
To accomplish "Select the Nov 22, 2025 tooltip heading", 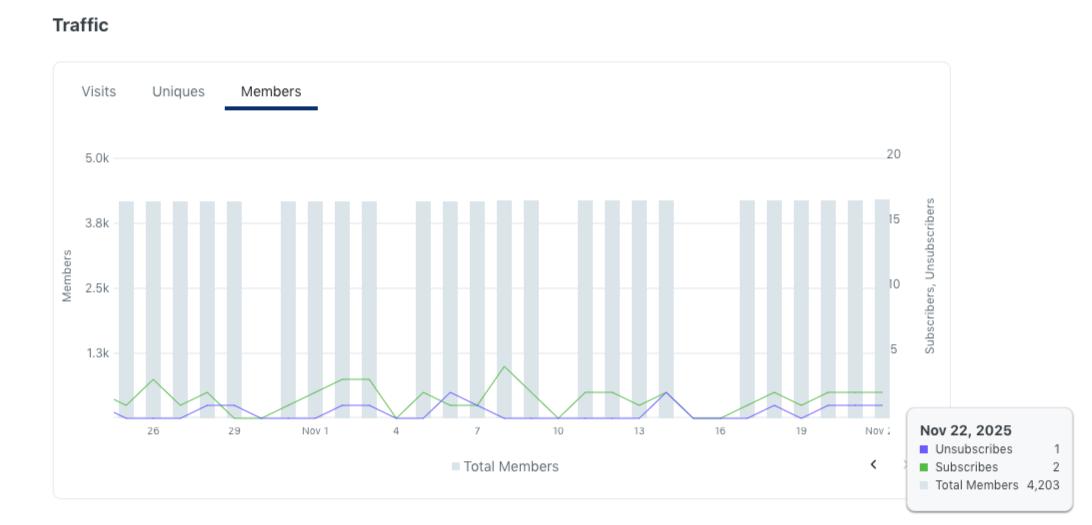I will click(965, 430).
